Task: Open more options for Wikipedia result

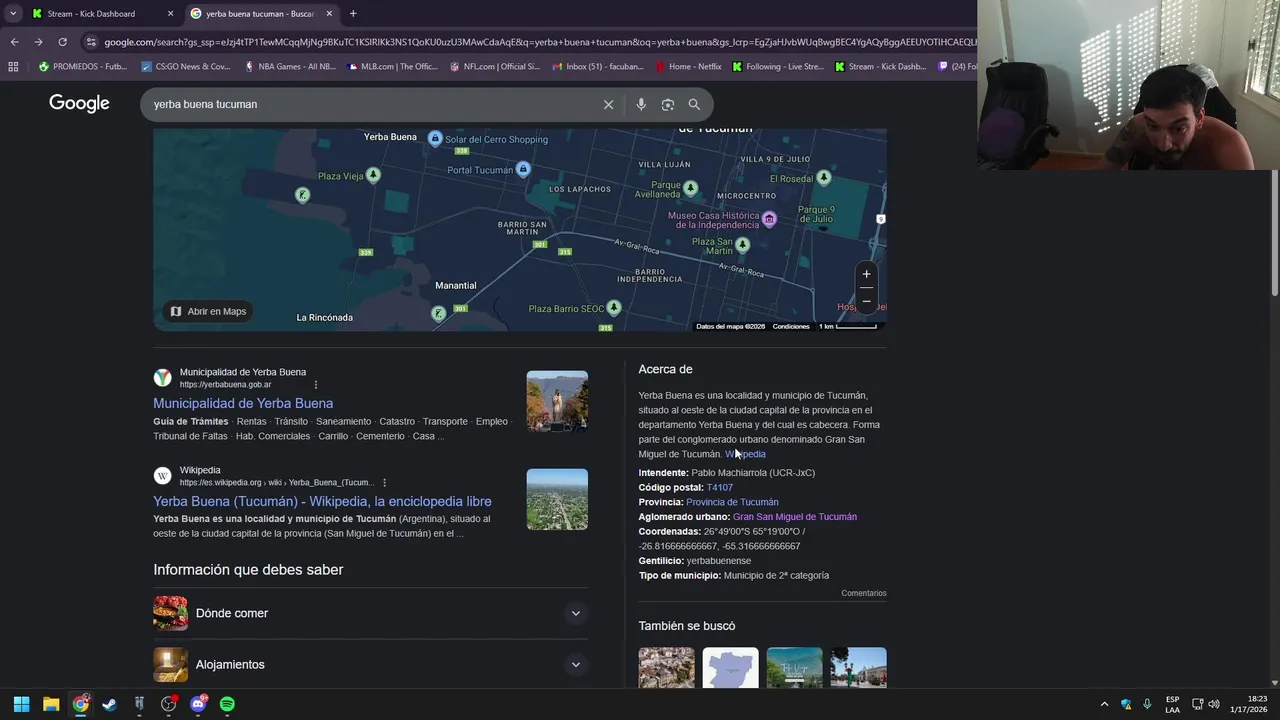Action: pyautogui.click(x=384, y=483)
